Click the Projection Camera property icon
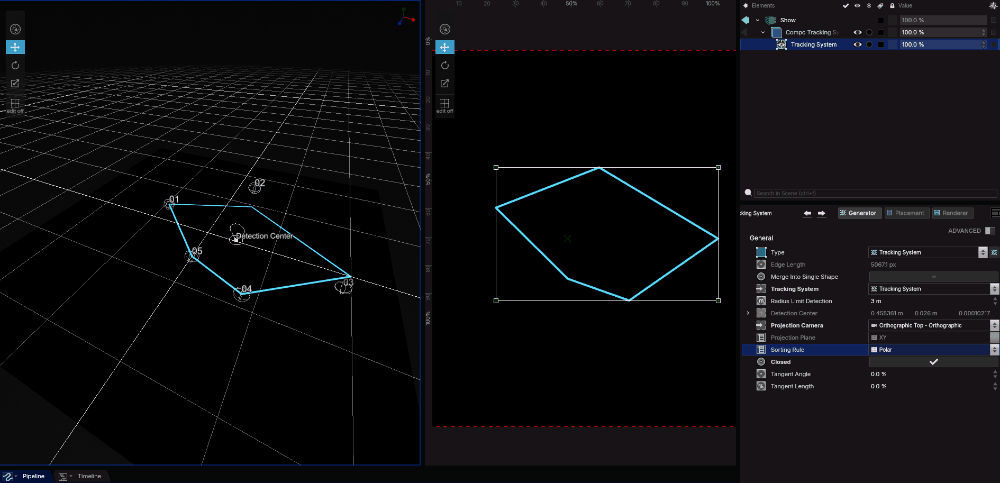Image resolution: width=1000 pixels, height=483 pixels. point(761,325)
